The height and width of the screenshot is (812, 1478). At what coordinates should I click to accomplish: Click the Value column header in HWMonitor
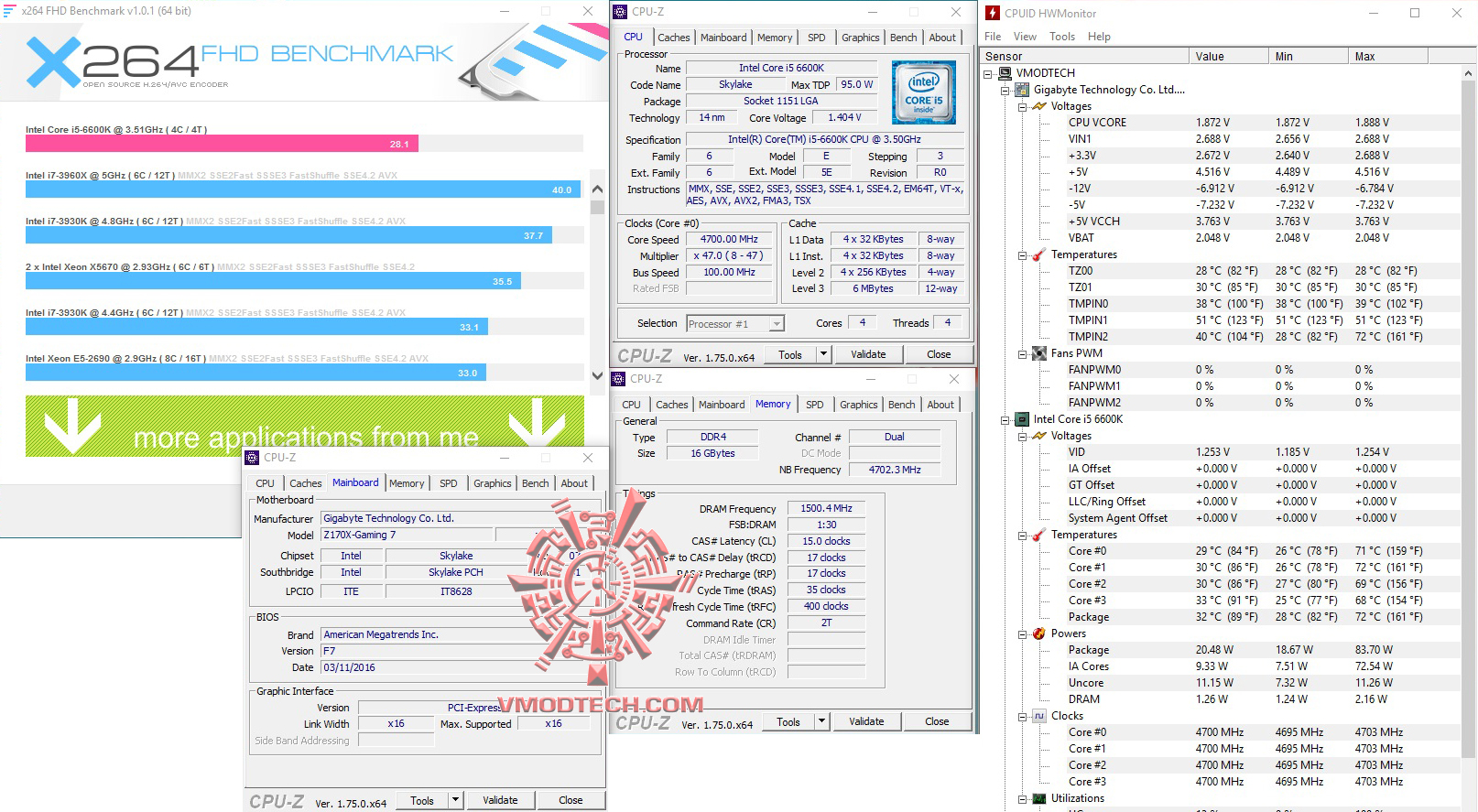(1228, 57)
